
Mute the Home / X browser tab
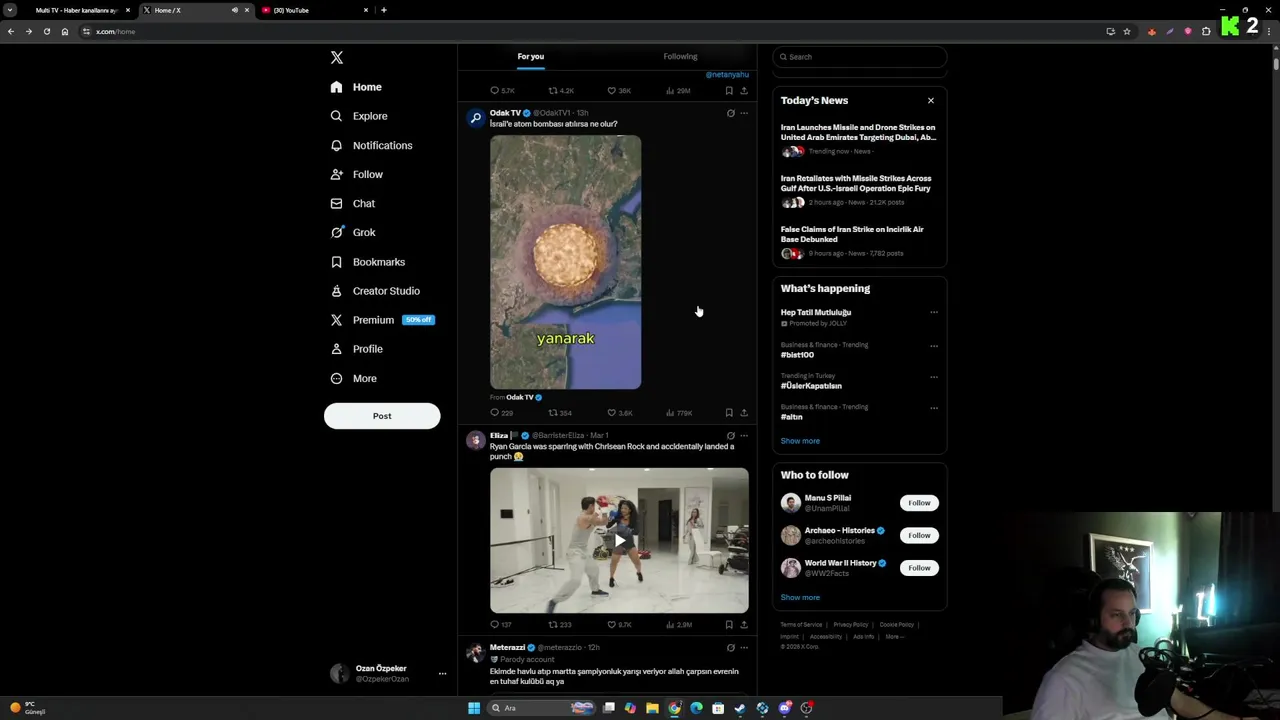pos(235,10)
